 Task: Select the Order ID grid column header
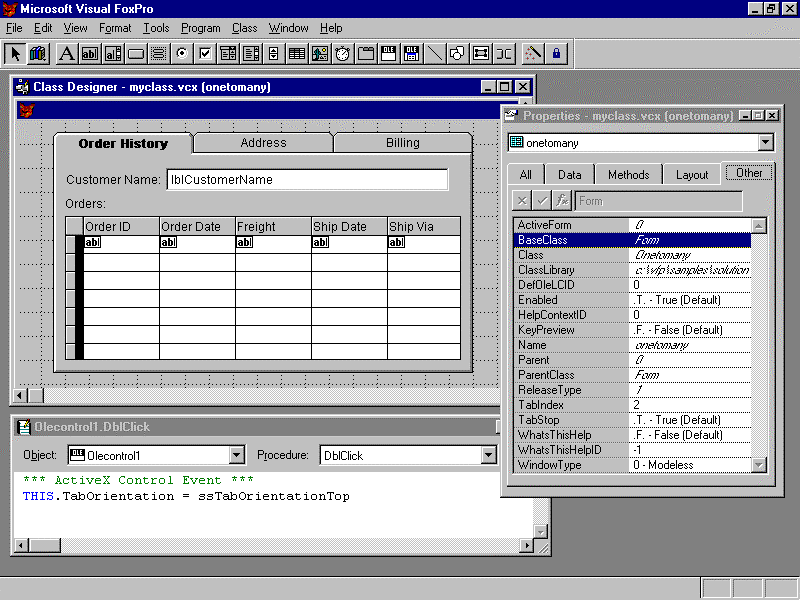click(121, 227)
